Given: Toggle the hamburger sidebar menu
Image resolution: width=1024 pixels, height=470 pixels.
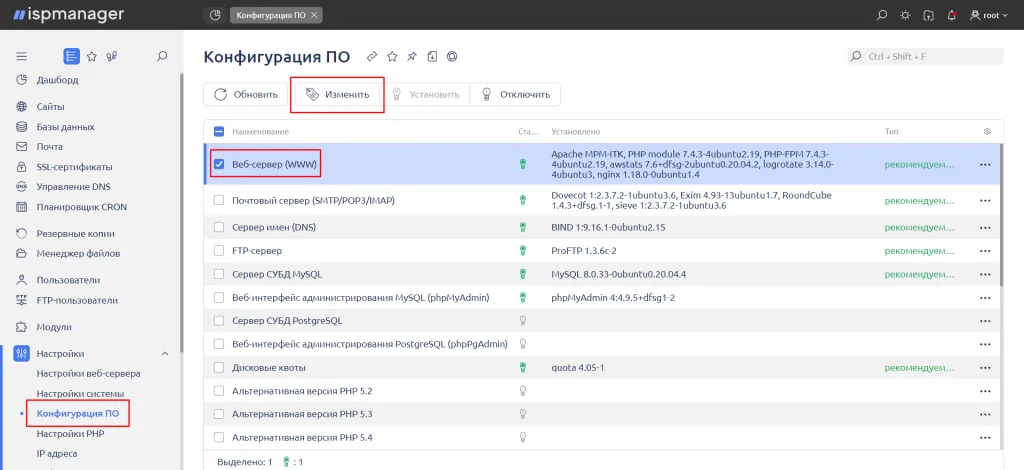Looking at the screenshot, I should tap(22, 56).
